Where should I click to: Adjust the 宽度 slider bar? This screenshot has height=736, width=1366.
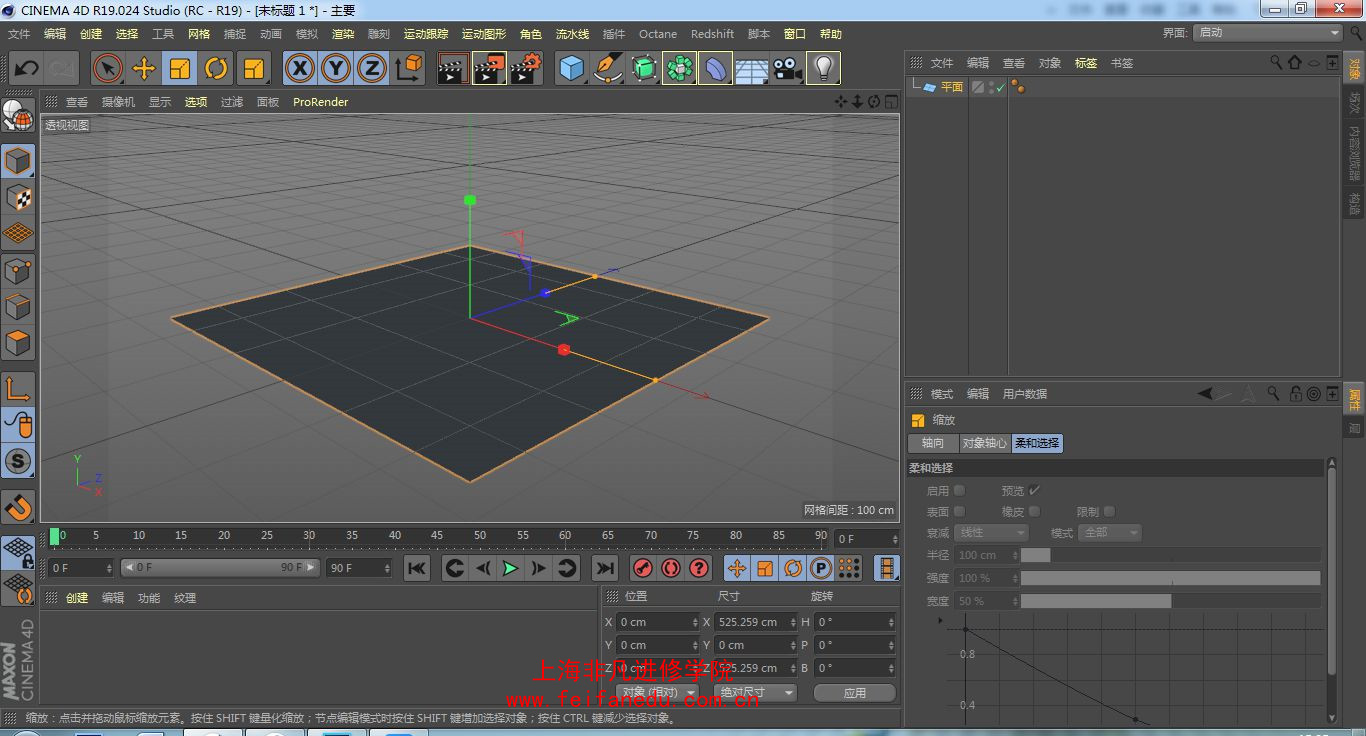(x=1170, y=601)
